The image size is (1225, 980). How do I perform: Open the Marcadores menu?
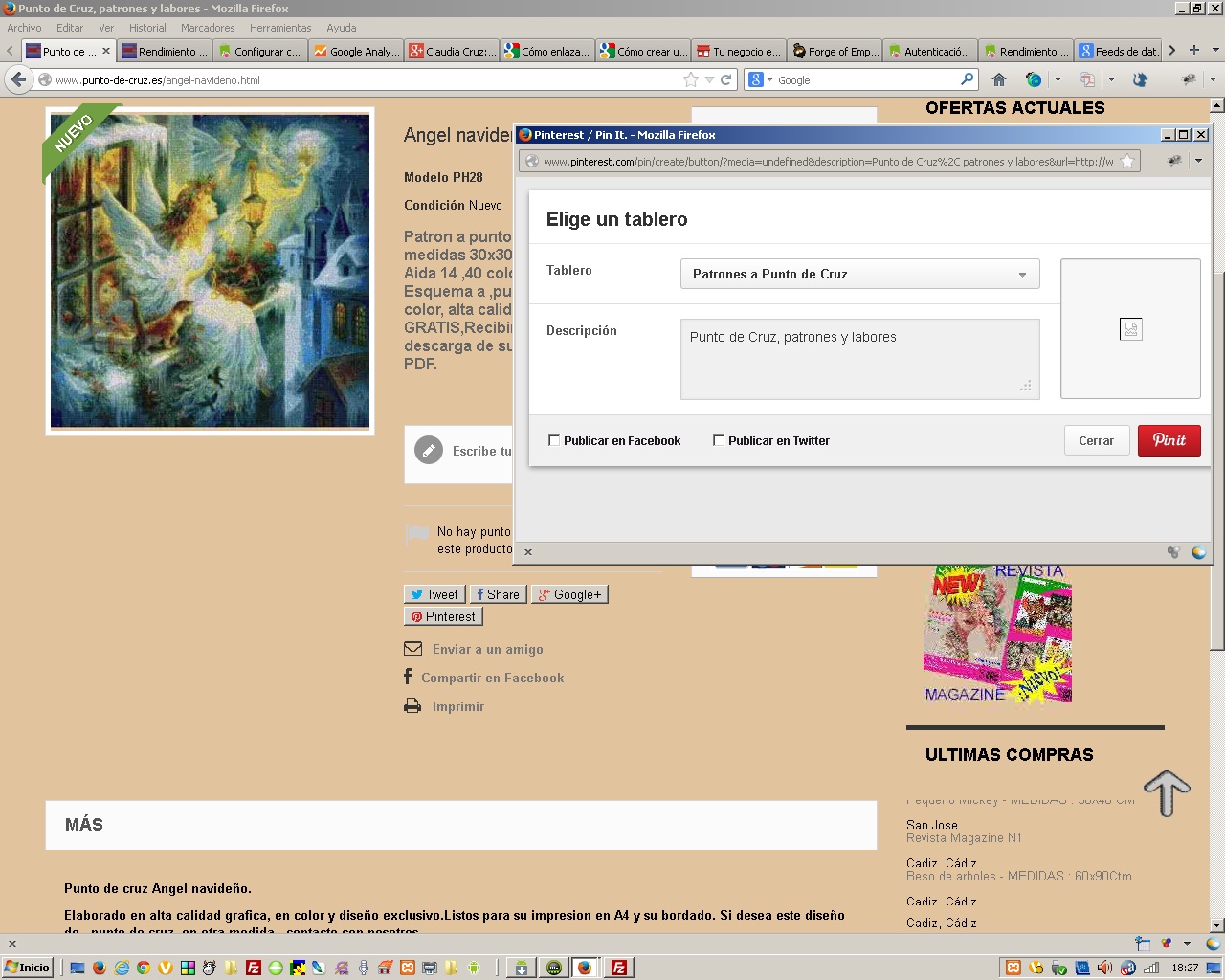[208, 28]
